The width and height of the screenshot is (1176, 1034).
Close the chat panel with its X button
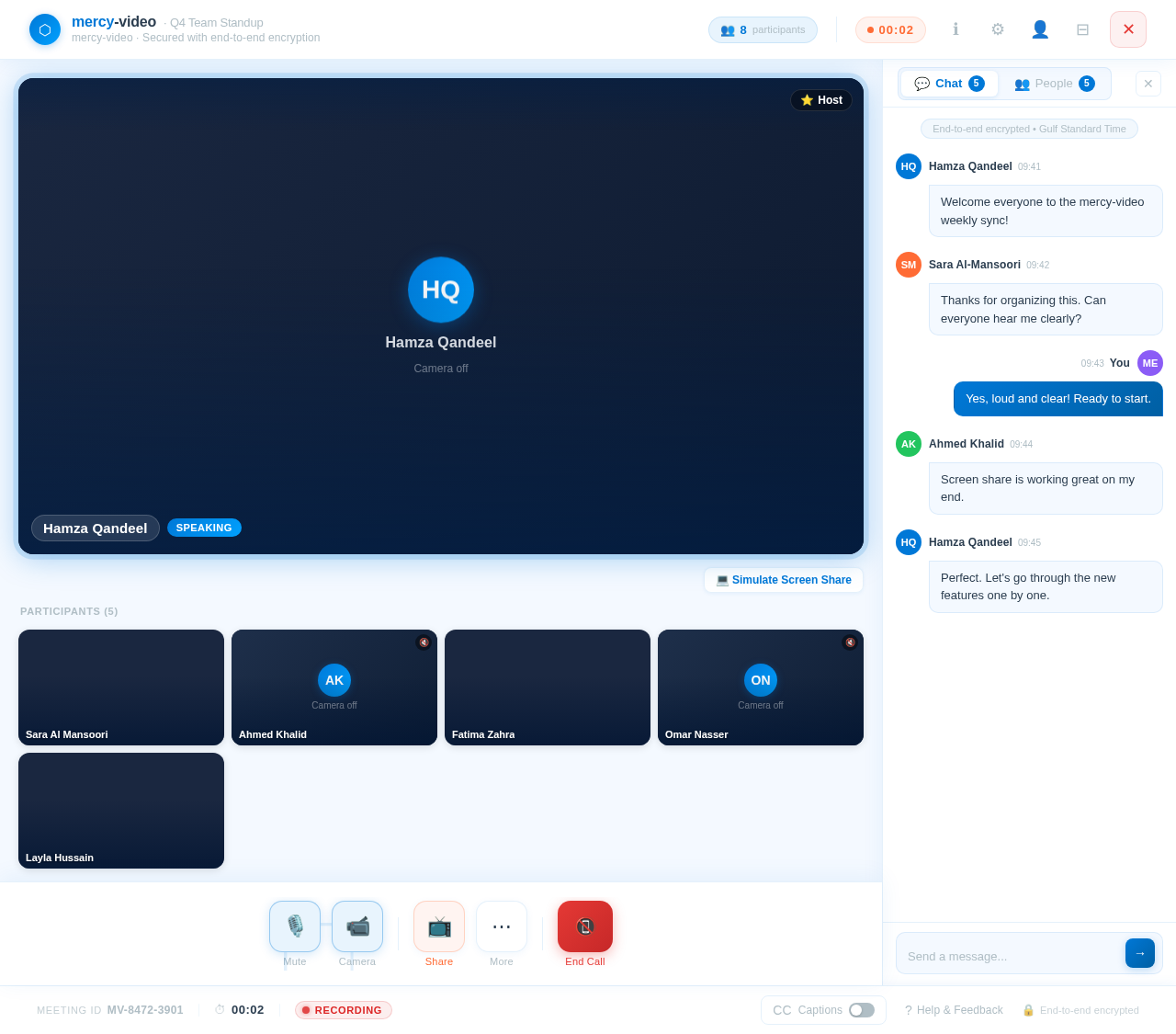pos(1148,83)
